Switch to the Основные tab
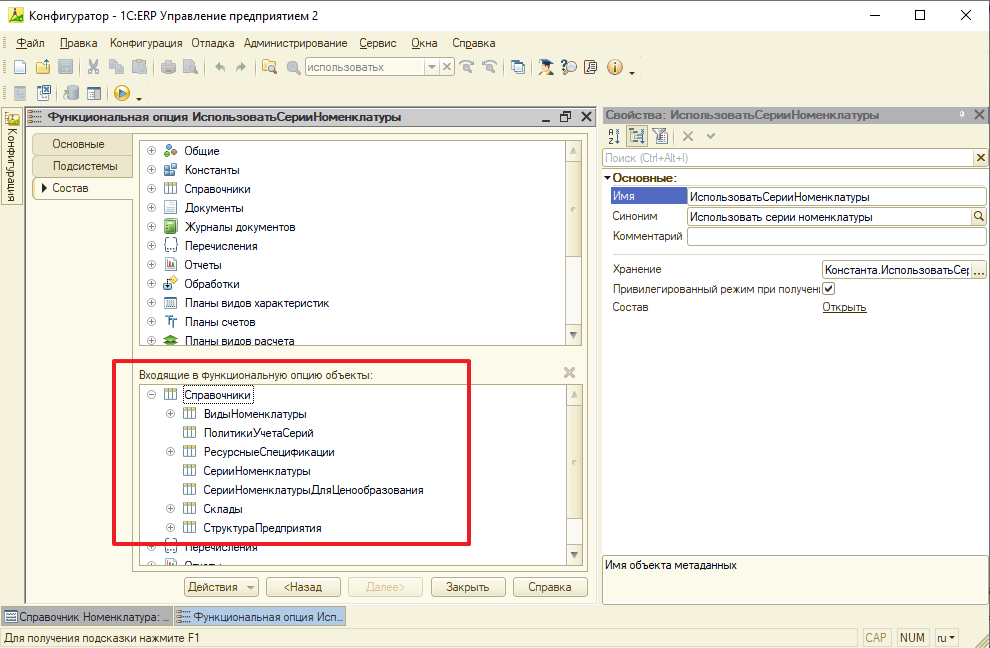The height and width of the screenshot is (648, 990). pyautogui.click(x=82, y=144)
